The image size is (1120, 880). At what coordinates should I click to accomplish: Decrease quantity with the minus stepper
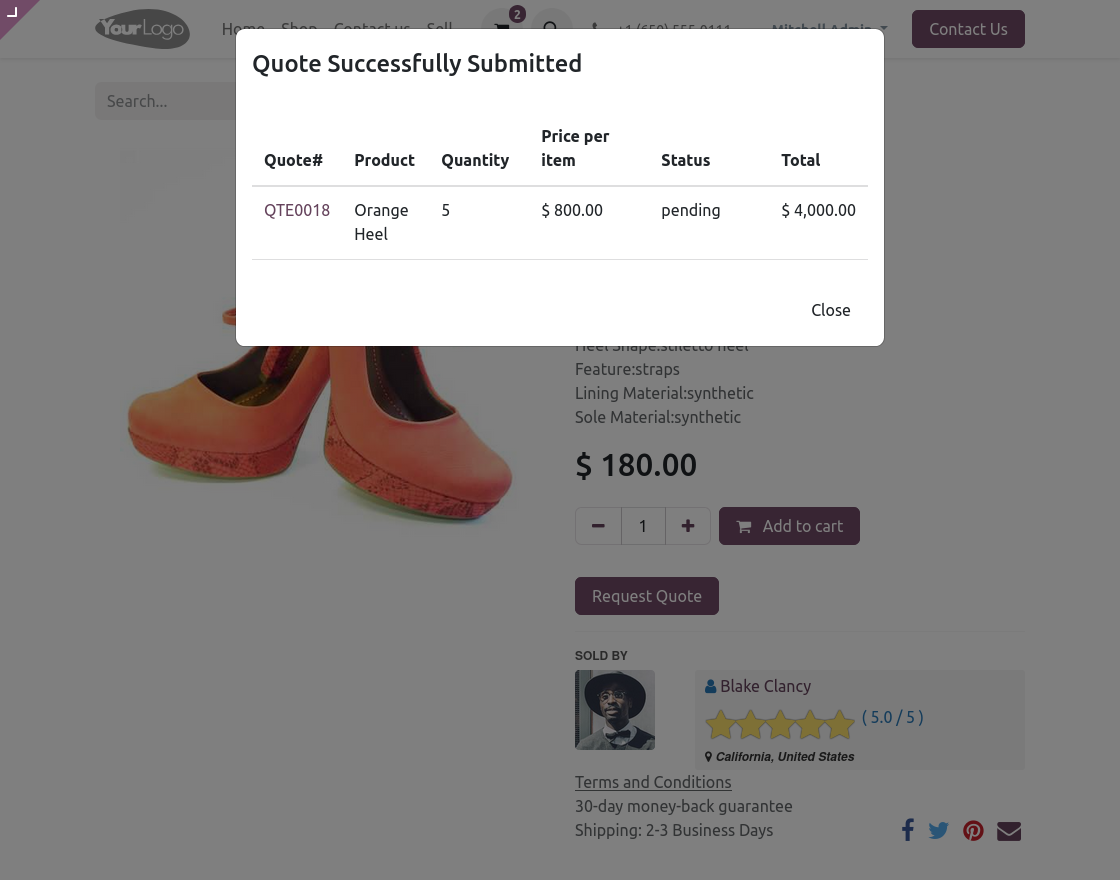598,526
